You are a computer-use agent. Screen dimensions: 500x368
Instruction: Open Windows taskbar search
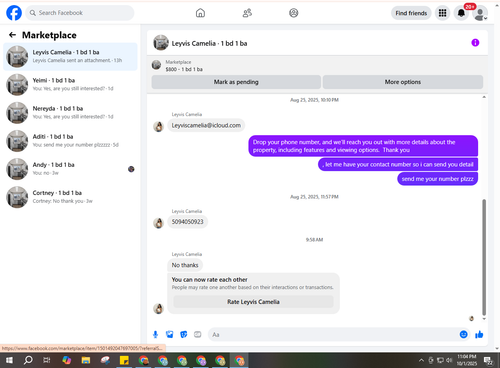[x=28, y=360]
